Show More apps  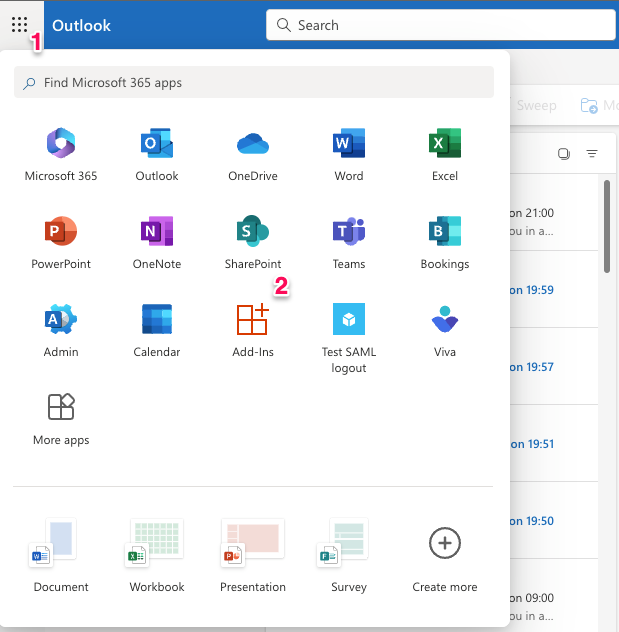(x=61, y=419)
